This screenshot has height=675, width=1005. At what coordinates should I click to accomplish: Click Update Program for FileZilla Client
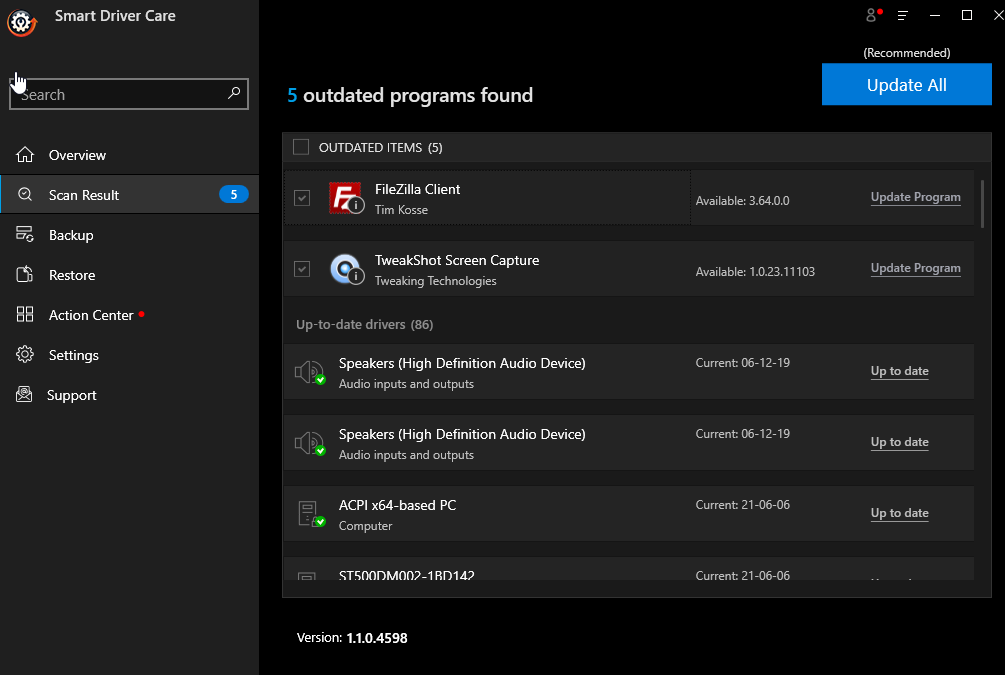click(915, 197)
